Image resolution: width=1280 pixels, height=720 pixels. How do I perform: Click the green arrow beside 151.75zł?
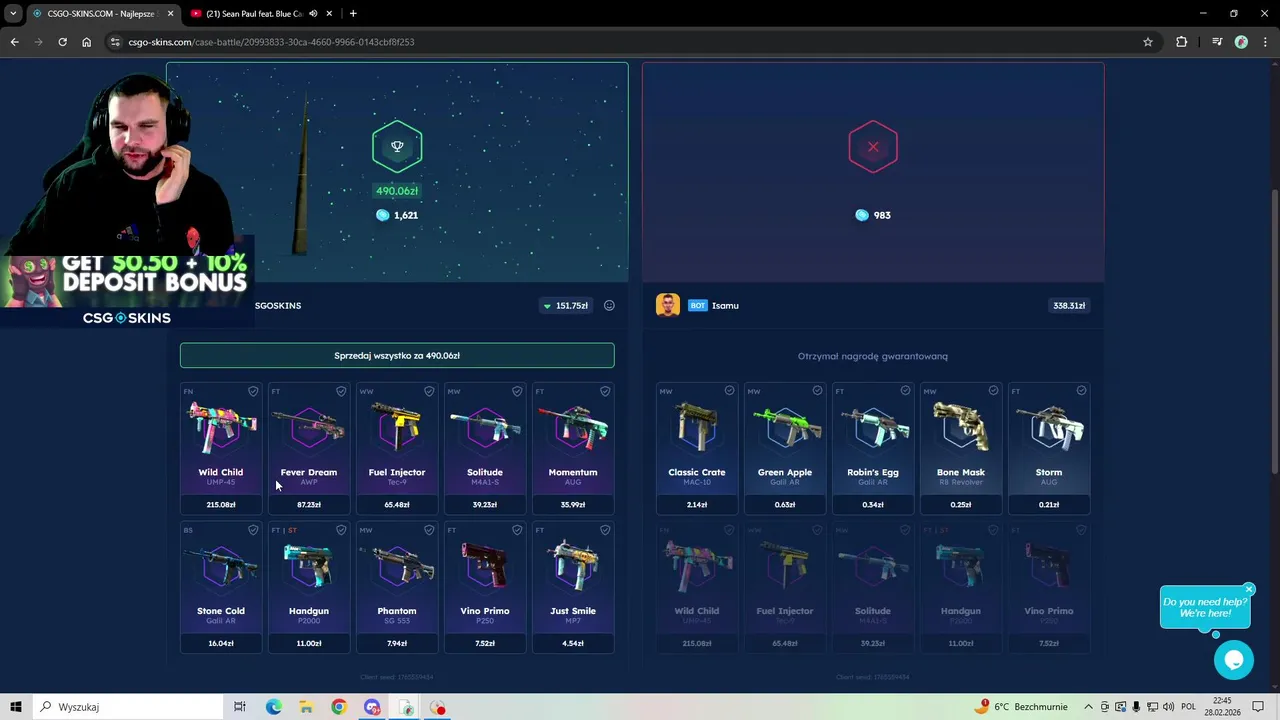[547, 306]
